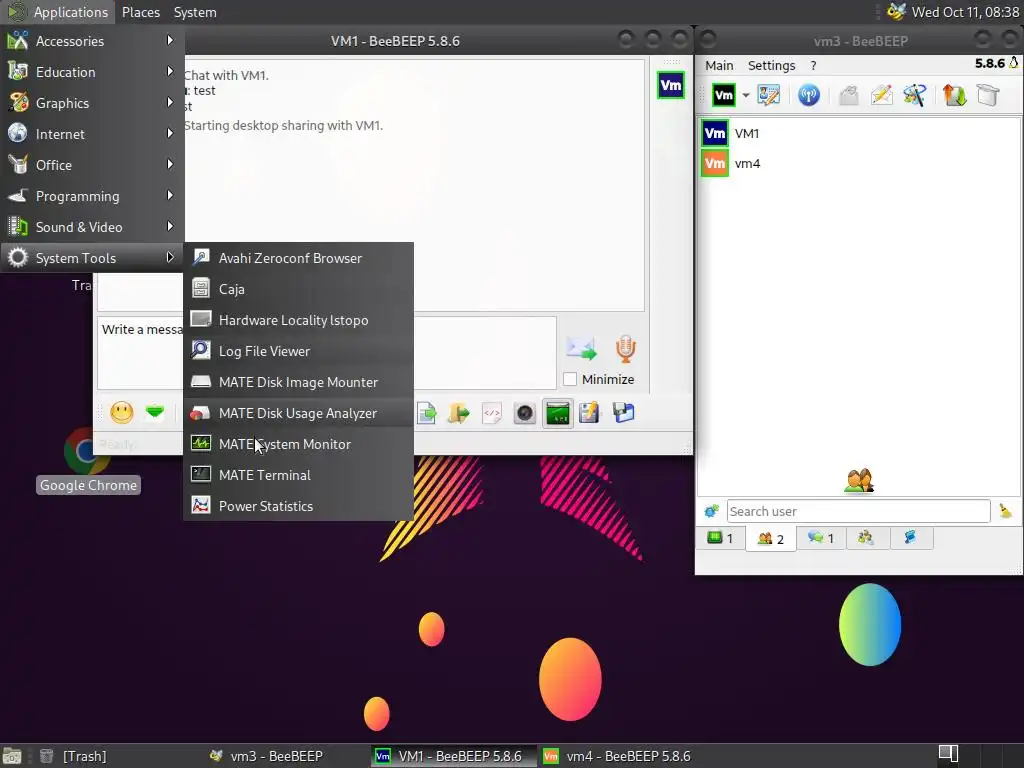Open Hardware Locality lstopo
The image size is (1024, 768).
(298, 320)
